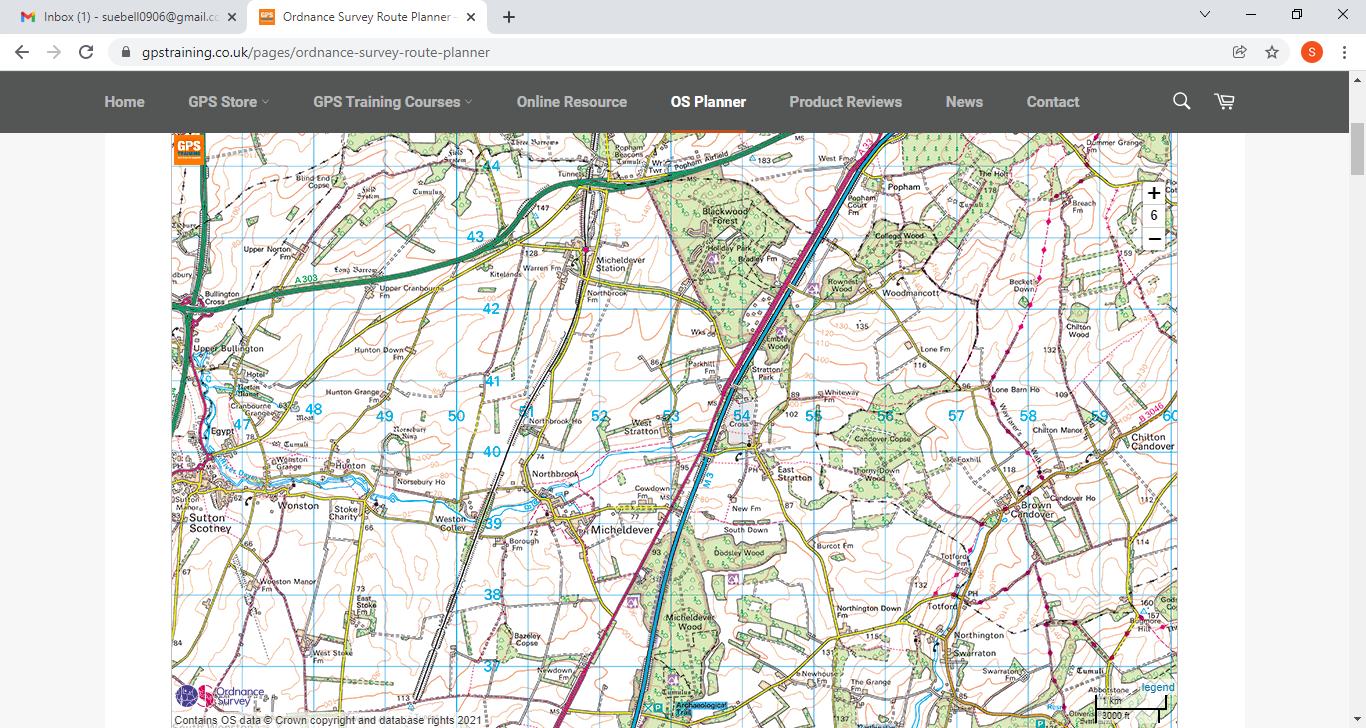Click the Brown Candover label on map
This screenshot has width=1366, height=728.
click(x=1031, y=510)
